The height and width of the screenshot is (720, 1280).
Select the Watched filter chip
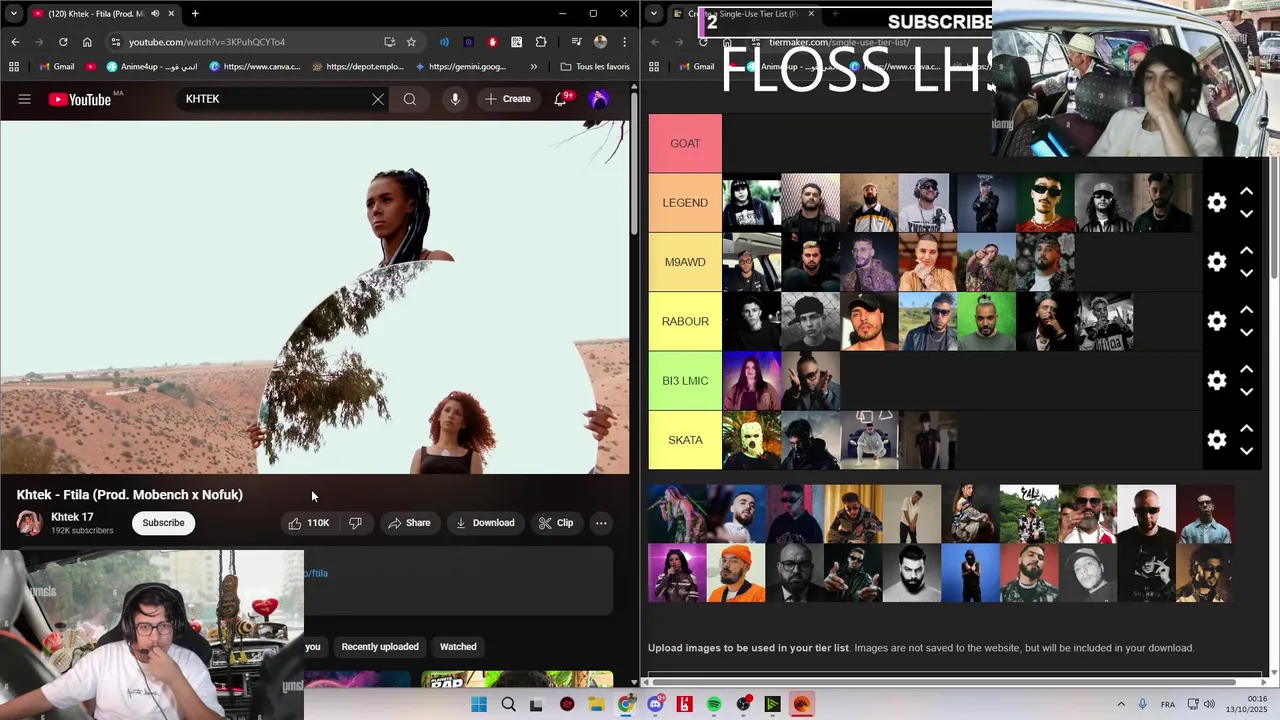458,647
